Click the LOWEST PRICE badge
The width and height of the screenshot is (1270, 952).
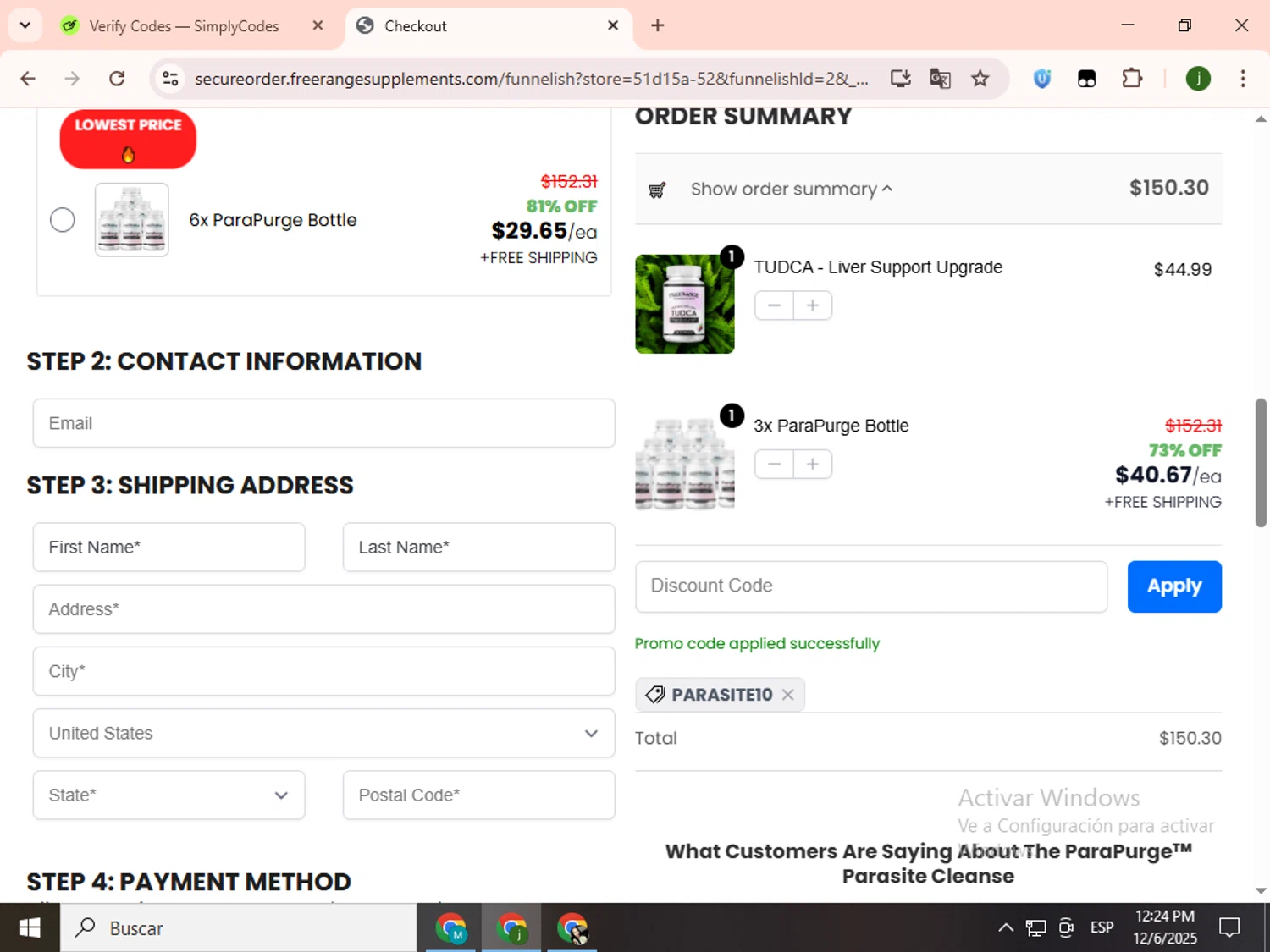[x=128, y=139]
